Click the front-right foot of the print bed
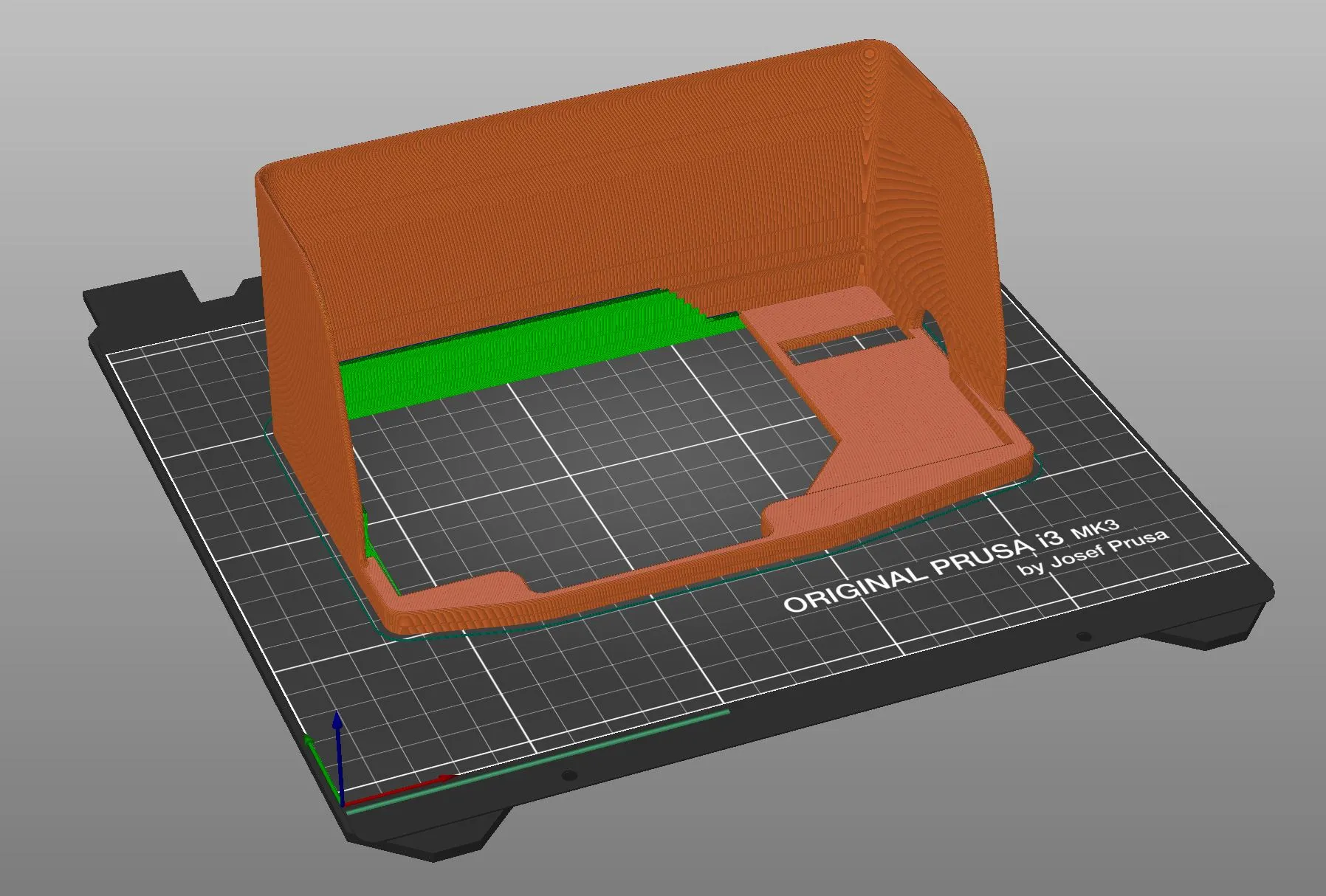Screen dimensions: 1326x896 1196,635
